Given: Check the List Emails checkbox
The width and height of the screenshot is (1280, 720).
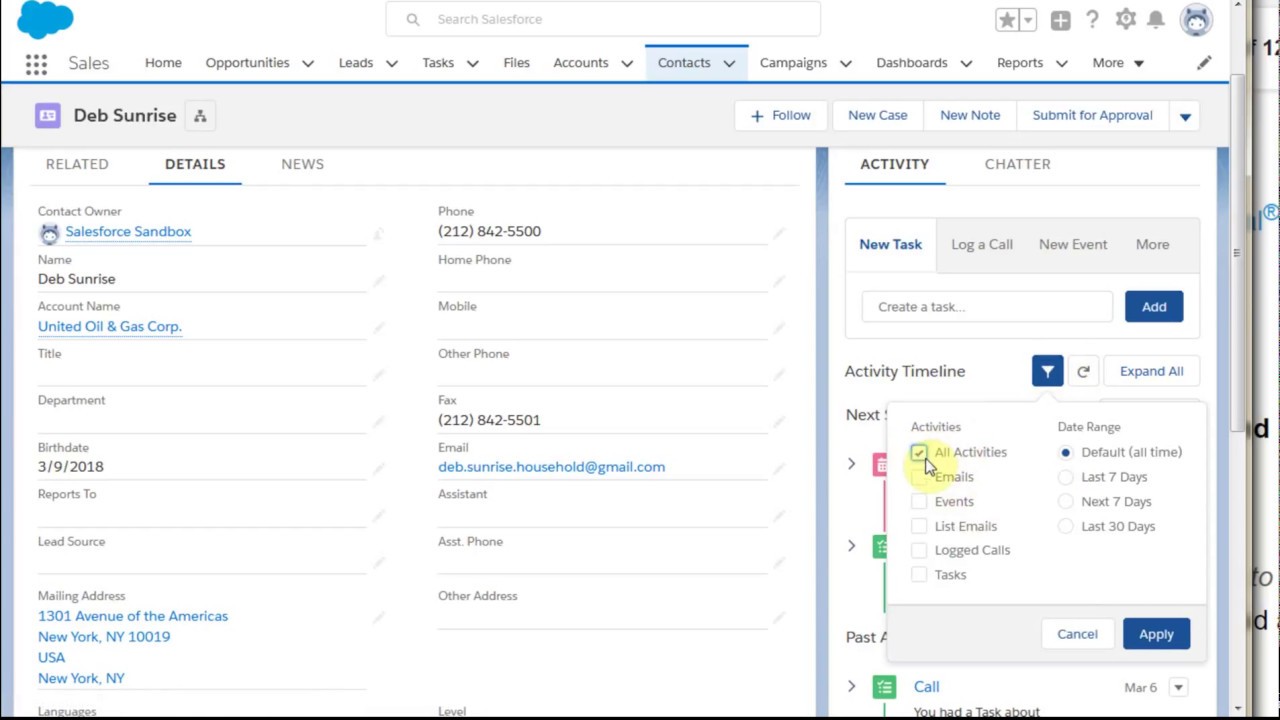Looking at the screenshot, I should pyautogui.click(x=918, y=526).
